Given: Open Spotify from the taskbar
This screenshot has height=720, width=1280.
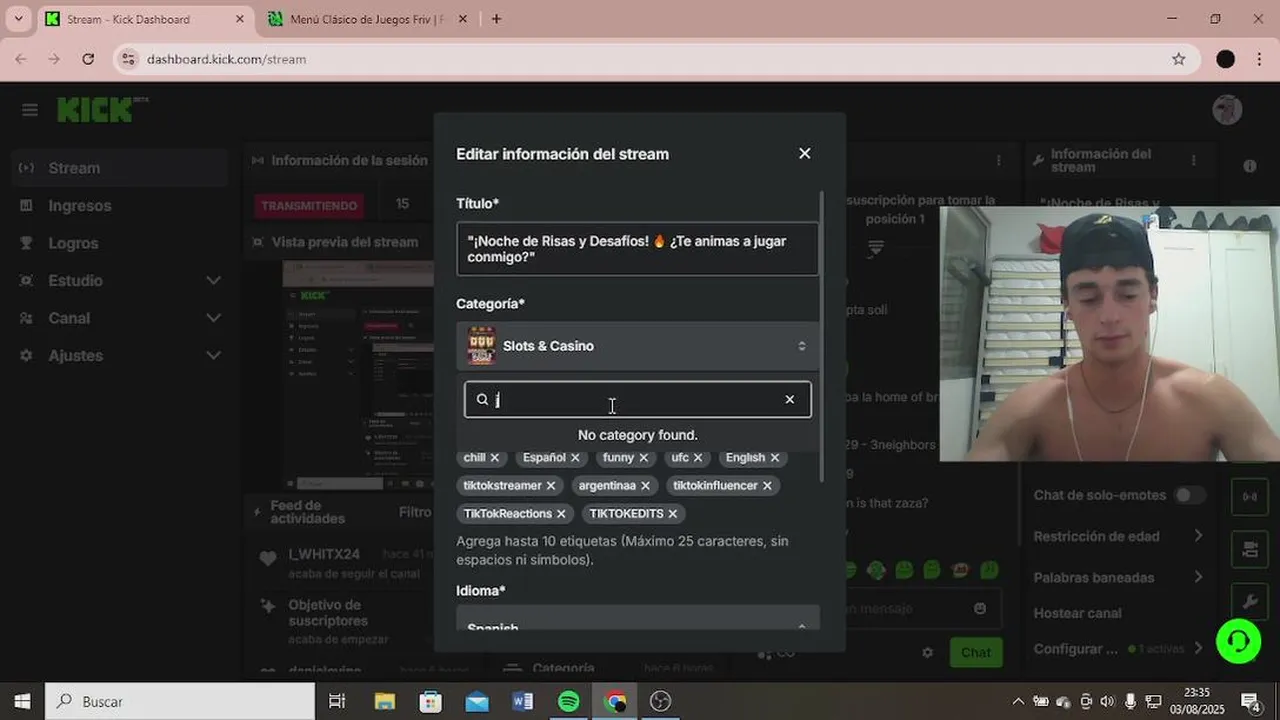Looking at the screenshot, I should [x=569, y=701].
